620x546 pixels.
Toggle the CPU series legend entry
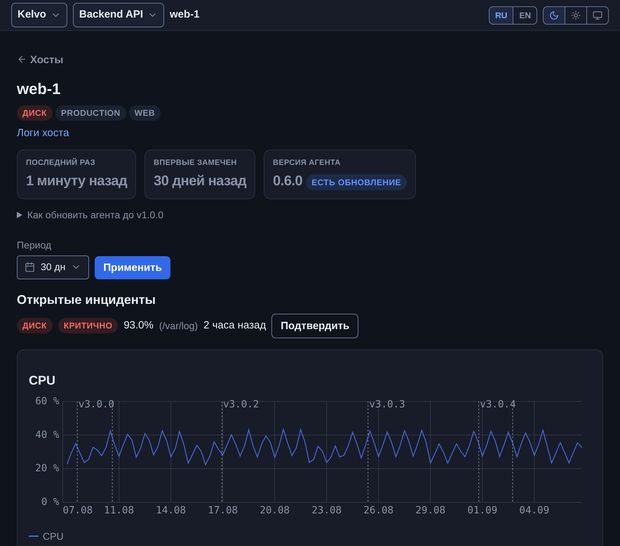(x=46, y=537)
